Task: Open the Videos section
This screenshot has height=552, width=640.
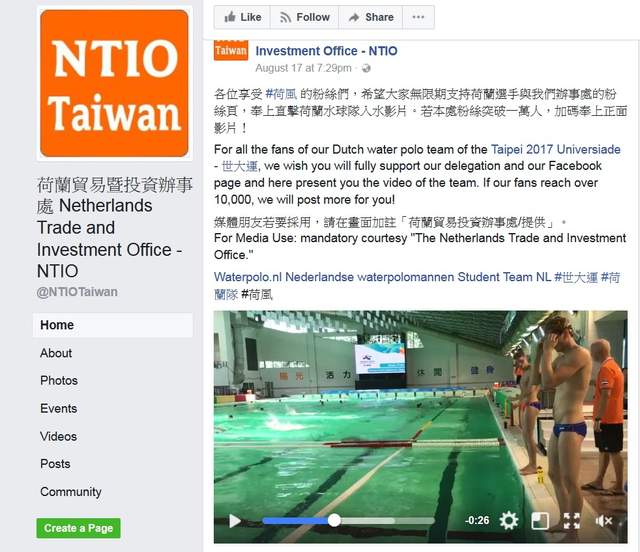Action: [58, 436]
